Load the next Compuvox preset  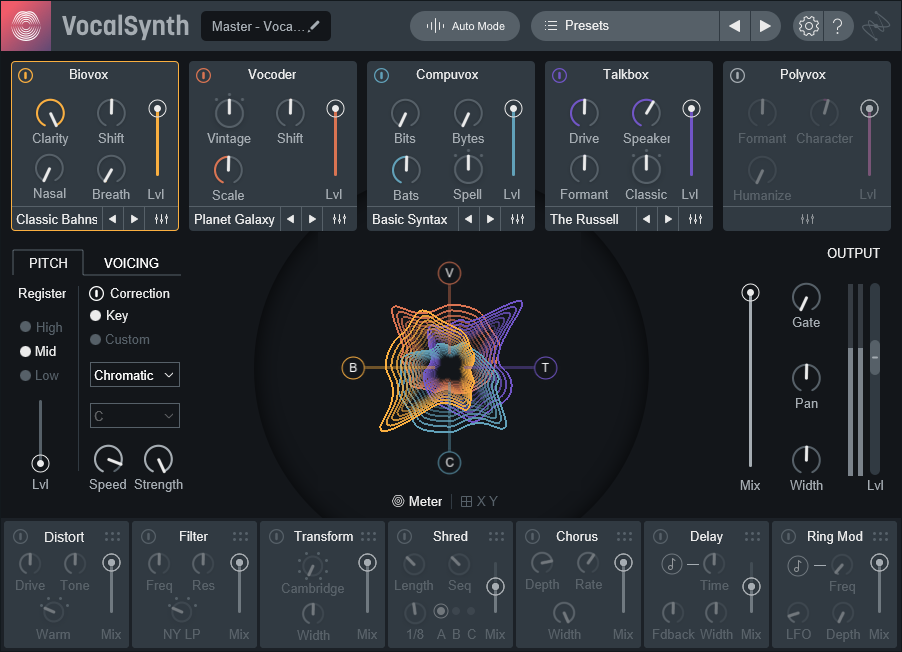point(490,219)
